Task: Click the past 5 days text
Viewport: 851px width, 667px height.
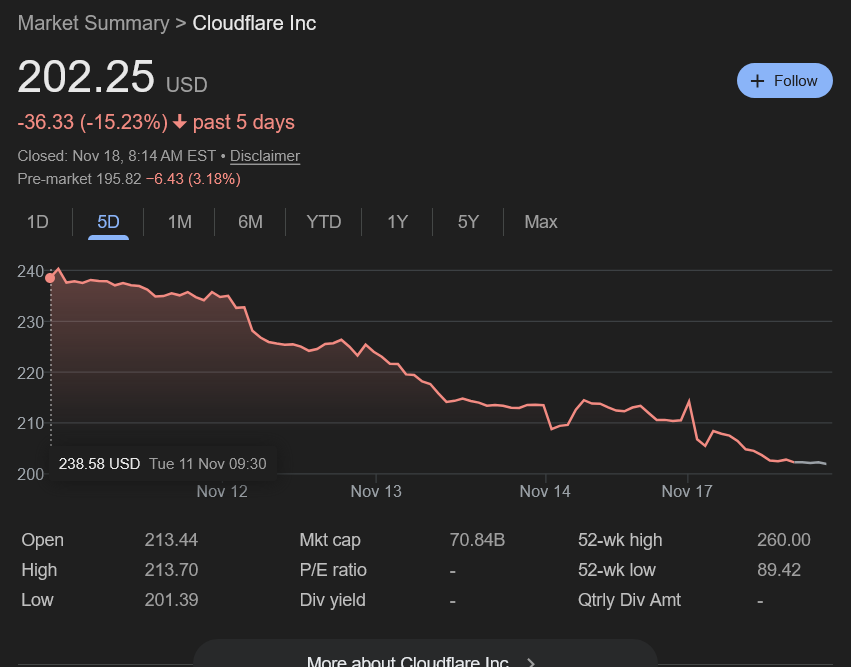Action: tap(244, 123)
